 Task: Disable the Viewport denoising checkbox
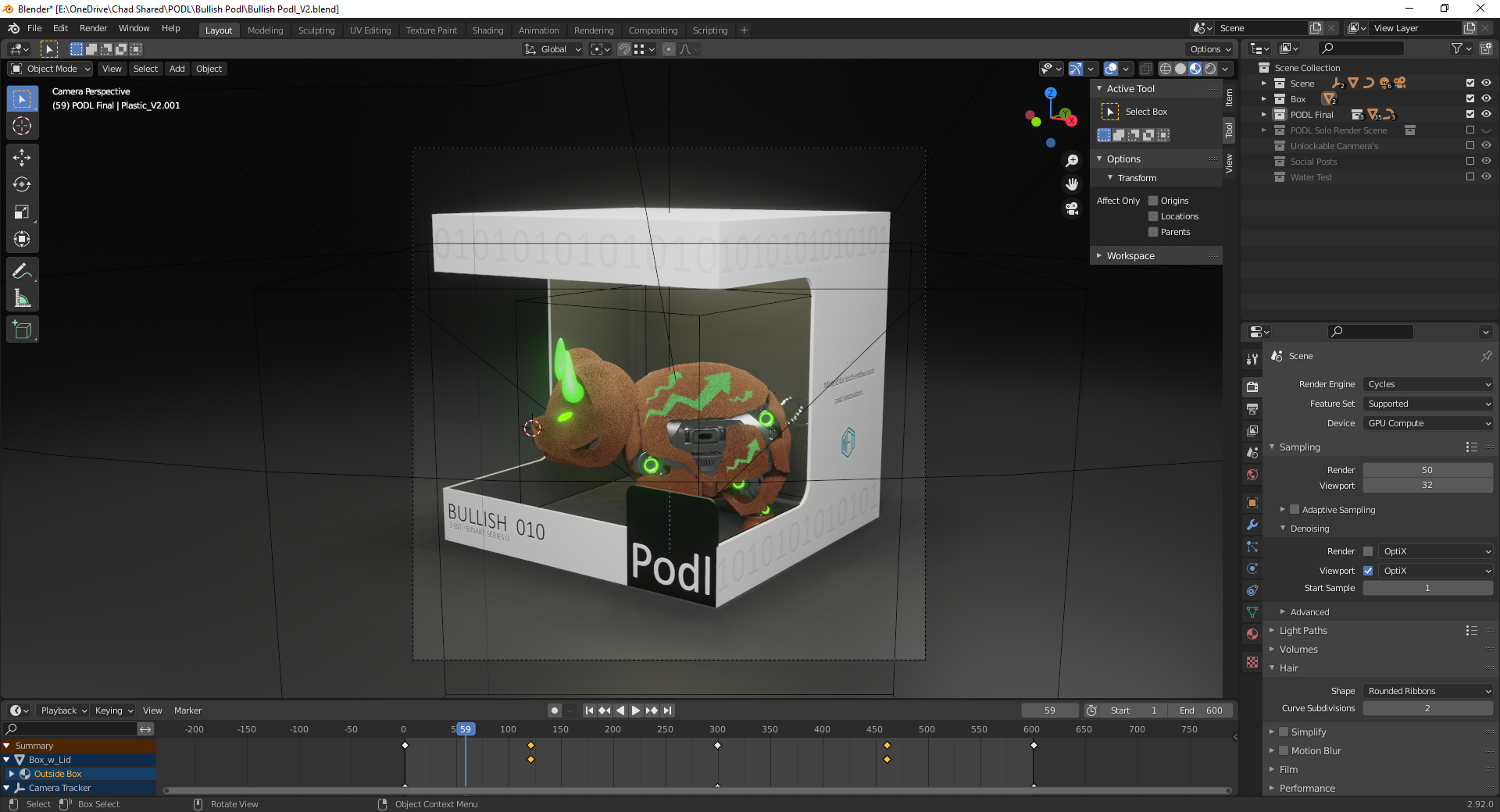(x=1368, y=571)
